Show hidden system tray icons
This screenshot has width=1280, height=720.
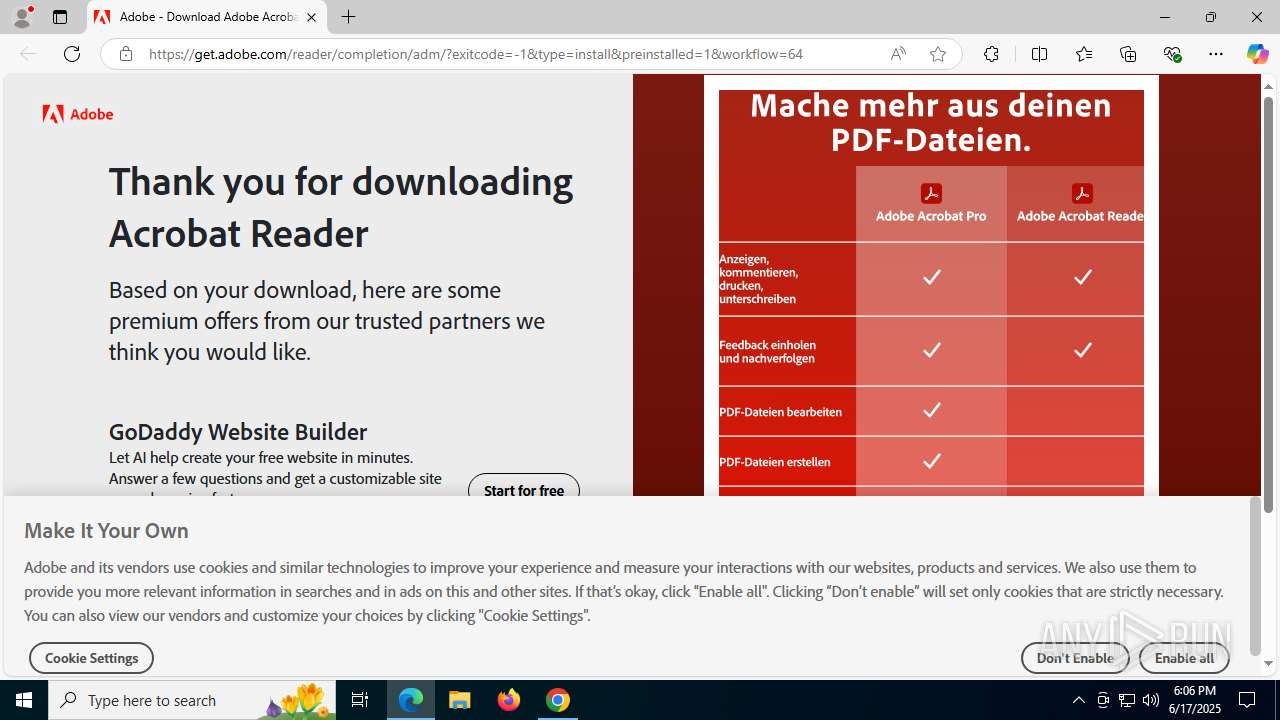tap(1078, 700)
